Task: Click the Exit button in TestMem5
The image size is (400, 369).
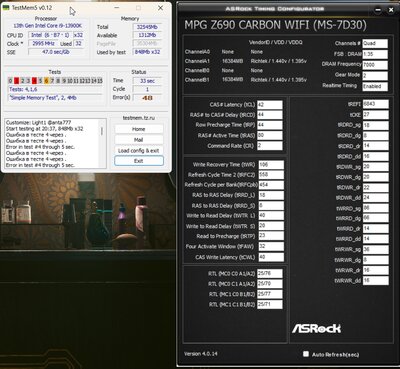Action: coord(139,161)
